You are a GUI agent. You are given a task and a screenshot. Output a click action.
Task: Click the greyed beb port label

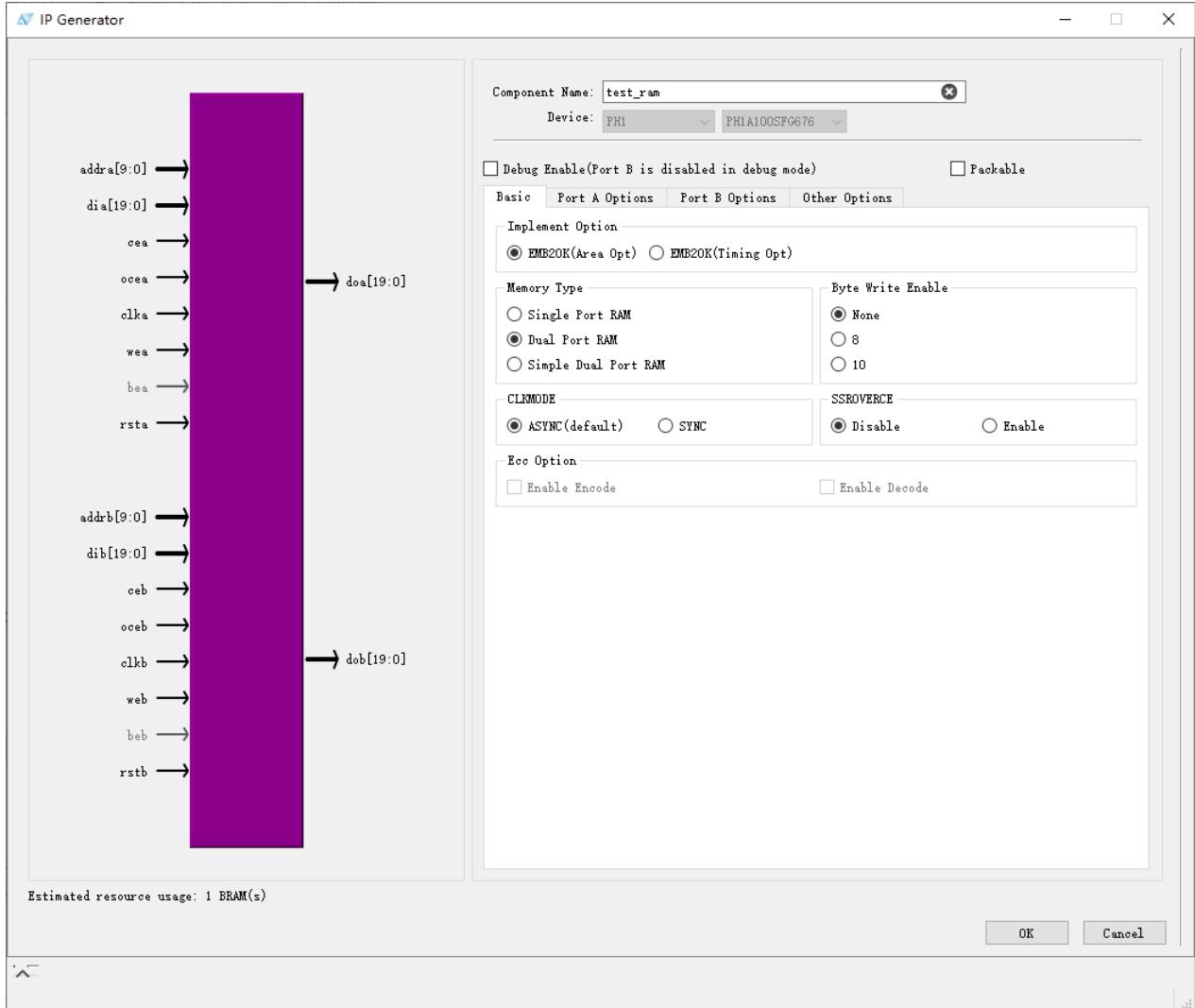tap(137, 735)
